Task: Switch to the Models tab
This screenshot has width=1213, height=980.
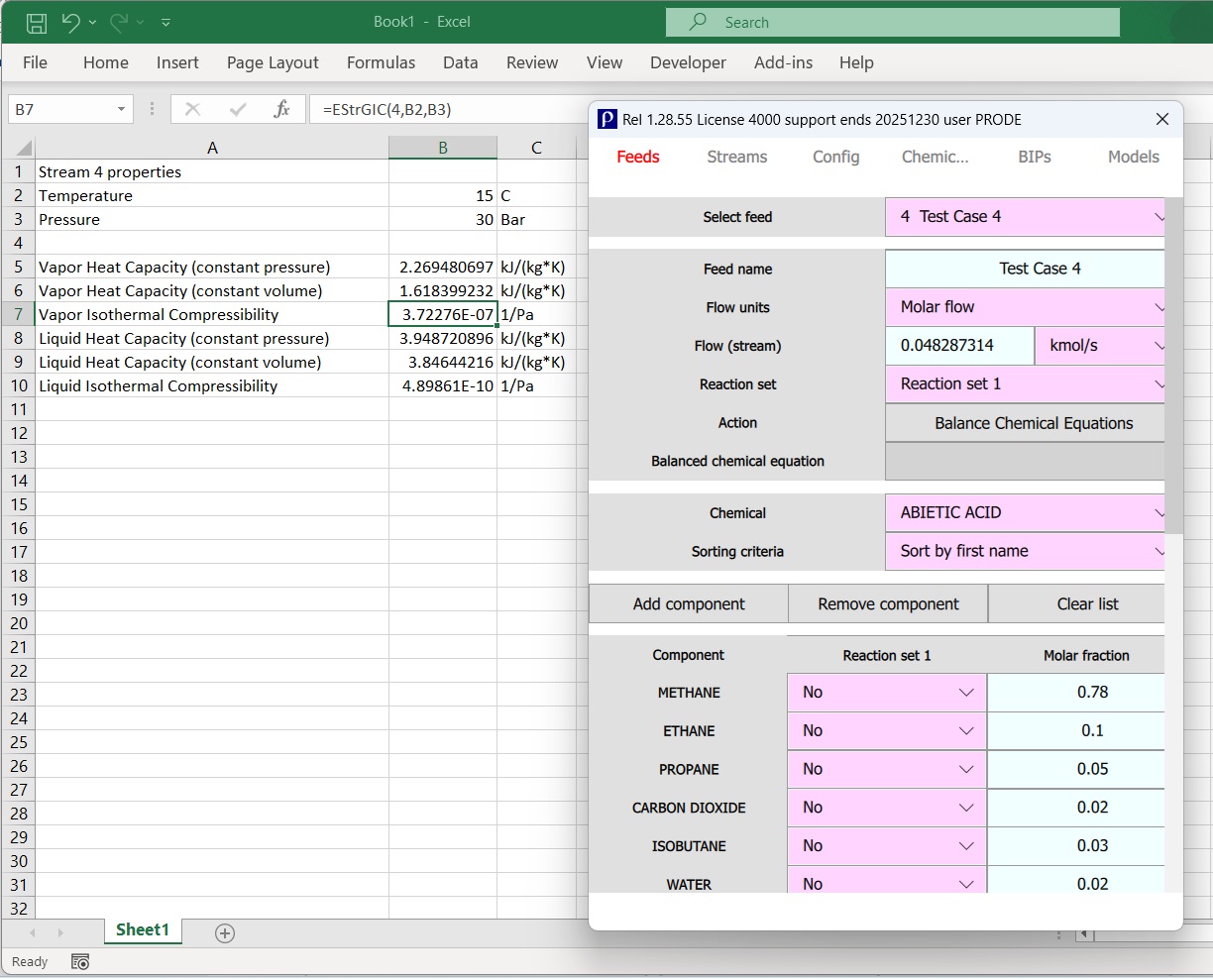Action: [x=1133, y=157]
